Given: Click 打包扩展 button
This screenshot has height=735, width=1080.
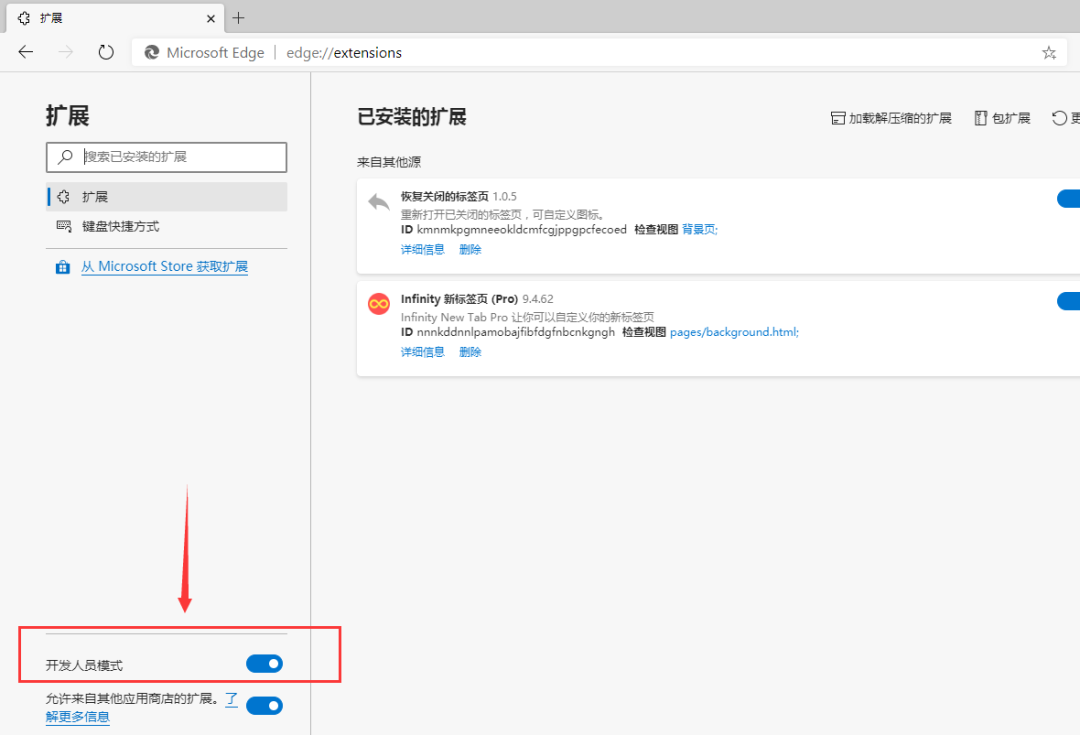Looking at the screenshot, I should 1002,118.
